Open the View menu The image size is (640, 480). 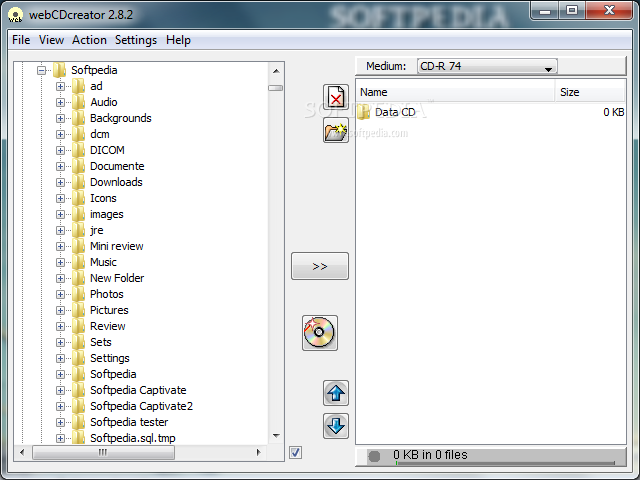(51, 40)
